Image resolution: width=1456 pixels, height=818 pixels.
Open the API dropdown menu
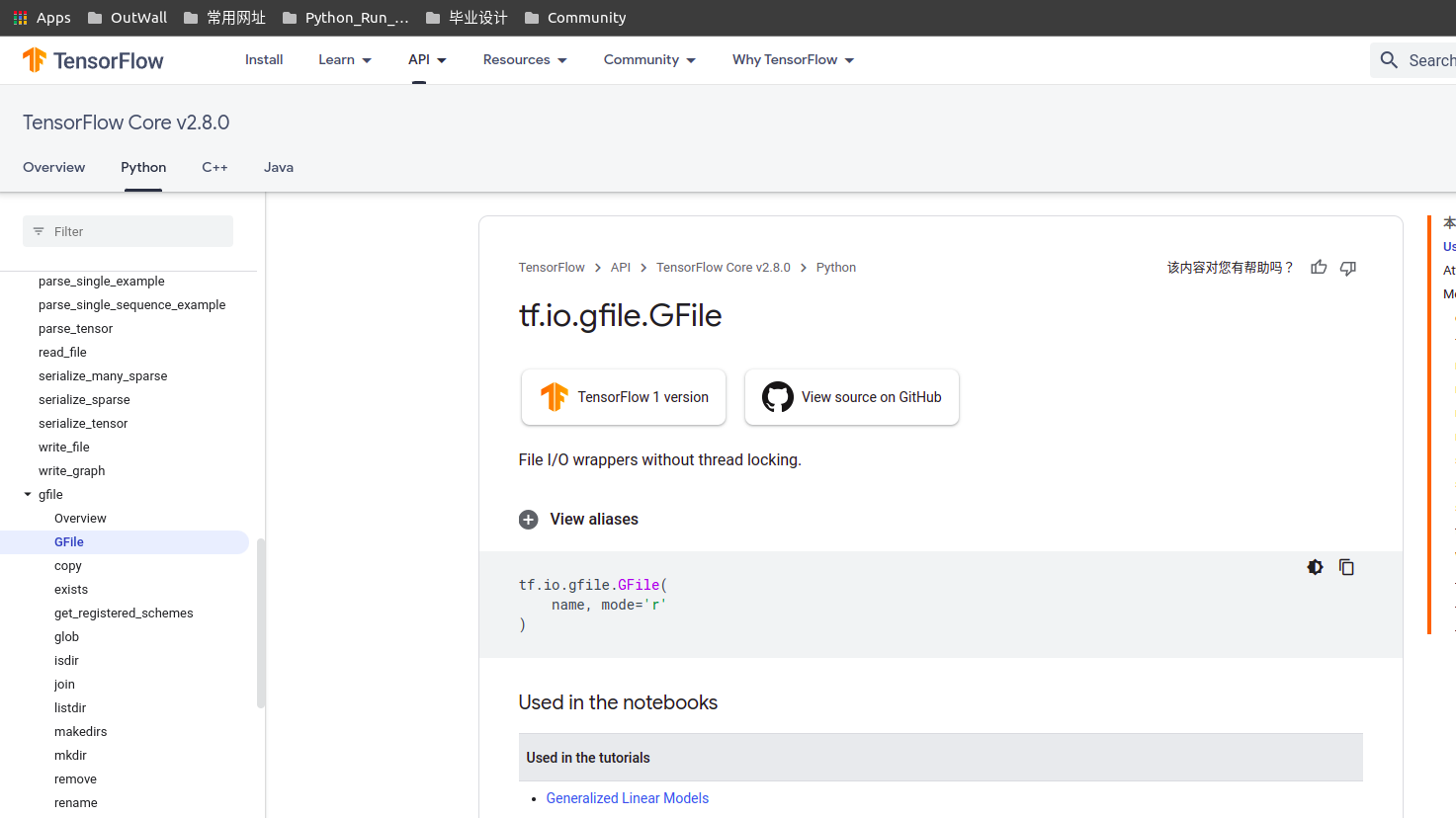[x=427, y=60]
